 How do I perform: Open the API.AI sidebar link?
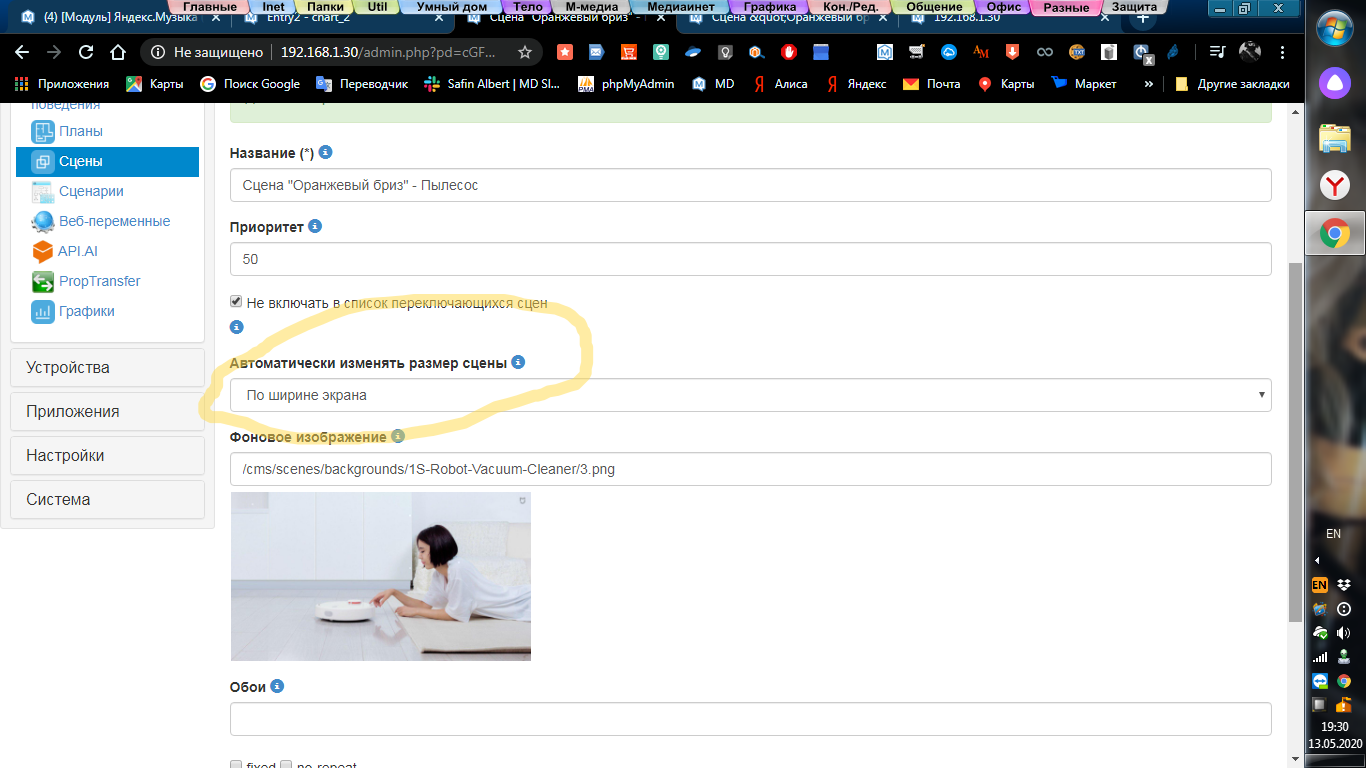click(78, 251)
